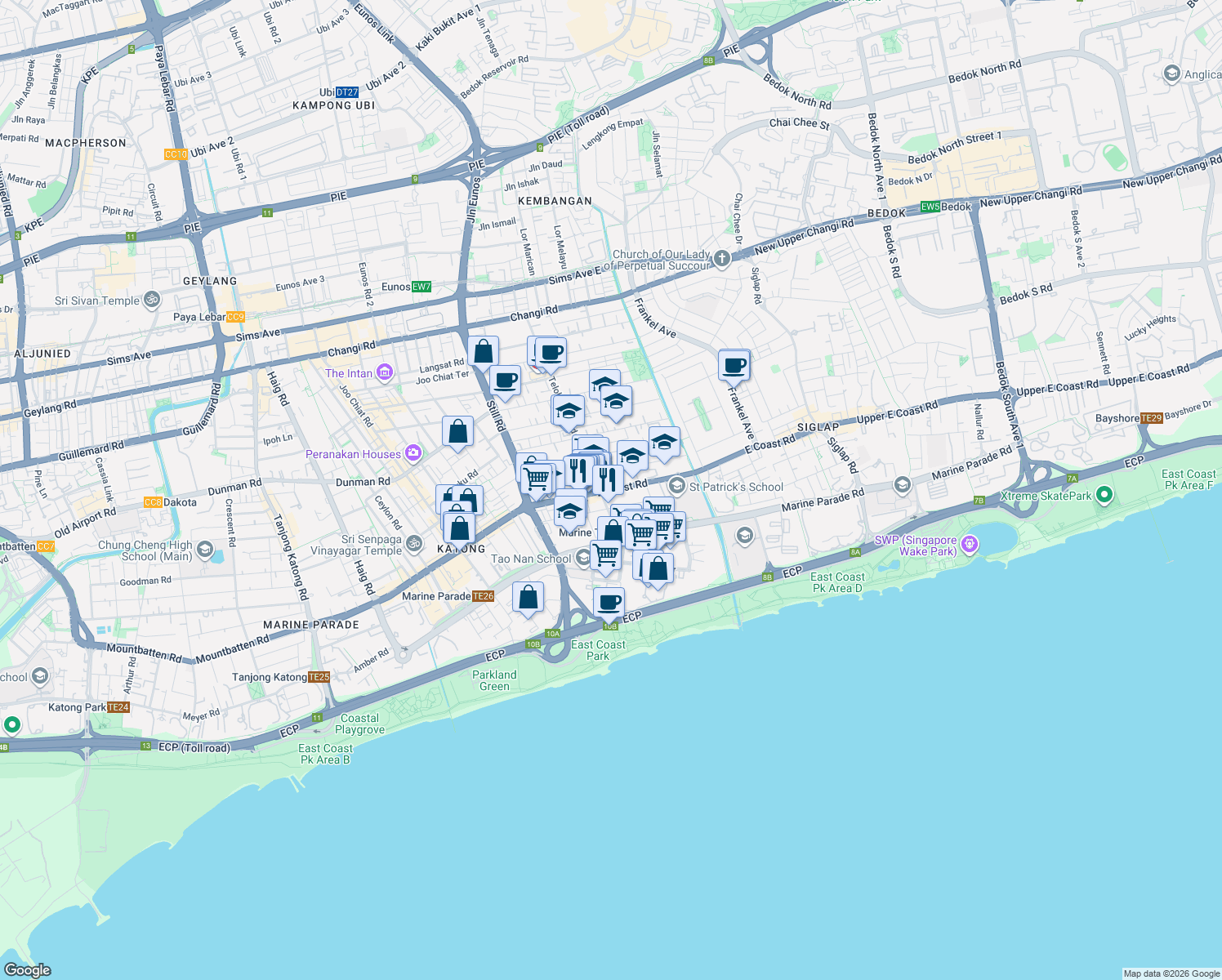Screen dimensions: 1222x980
Task: Open the Anglican school pin
Action: pyautogui.click(x=1171, y=73)
